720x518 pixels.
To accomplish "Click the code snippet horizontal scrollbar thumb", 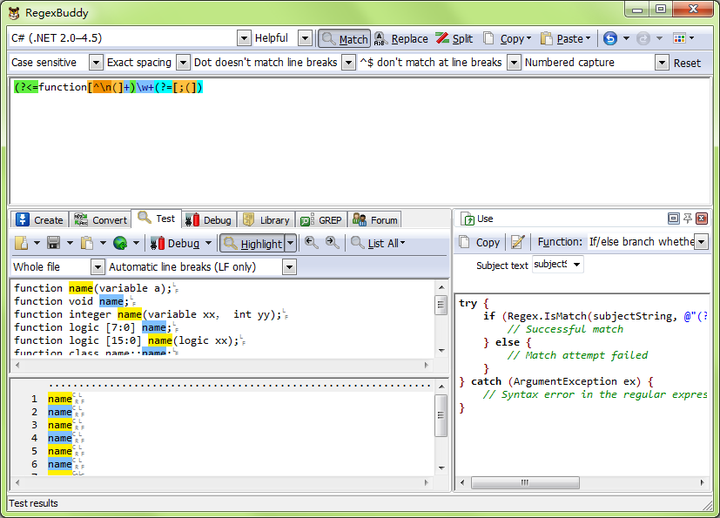I will [x=525, y=483].
